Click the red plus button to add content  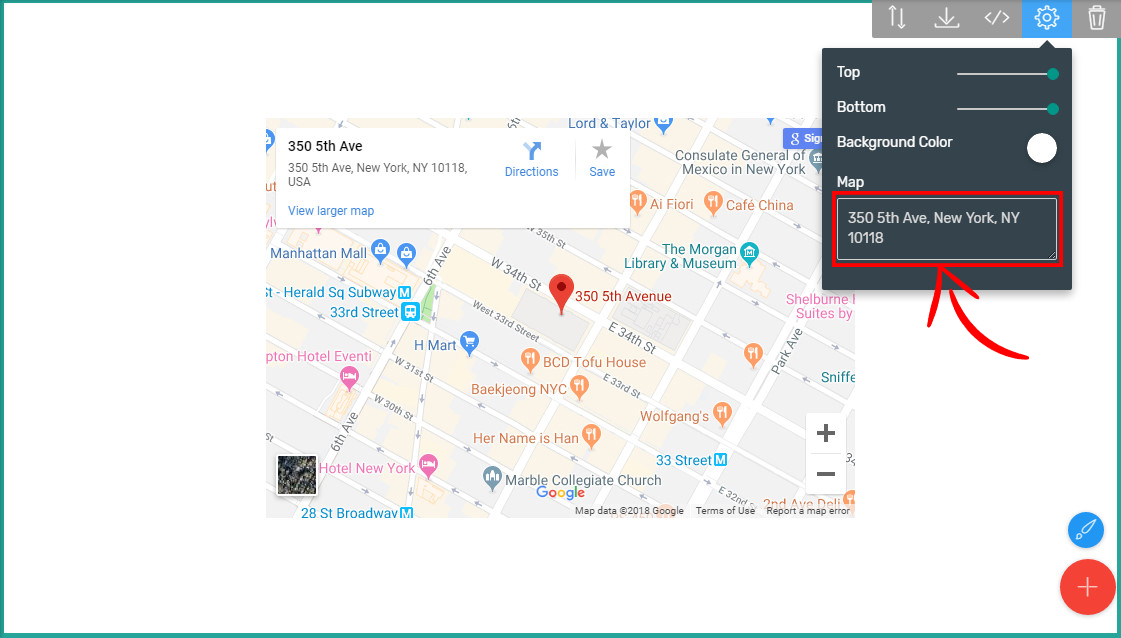point(1088,587)
